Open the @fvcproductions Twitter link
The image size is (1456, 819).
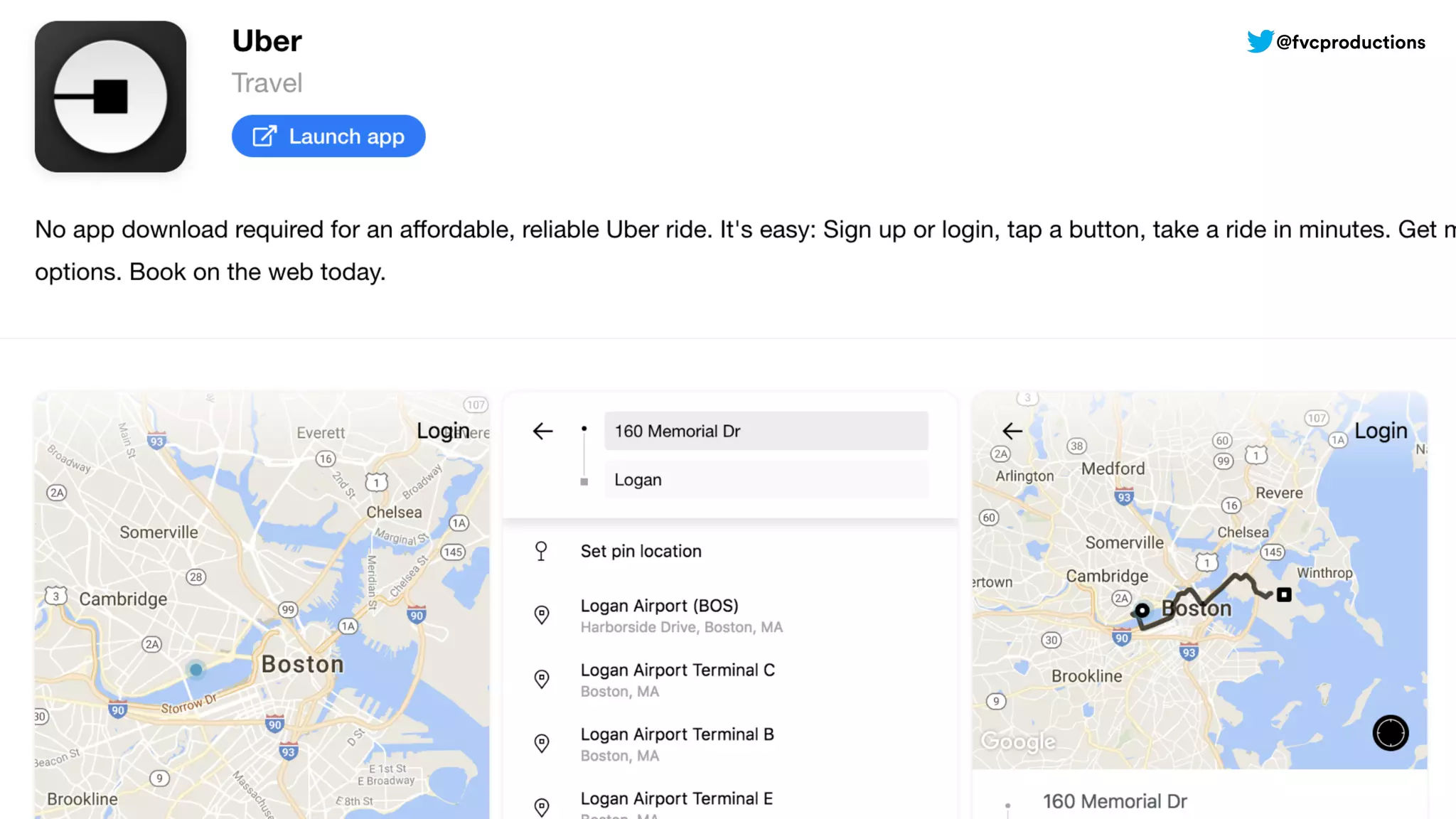click(1349, 43)
